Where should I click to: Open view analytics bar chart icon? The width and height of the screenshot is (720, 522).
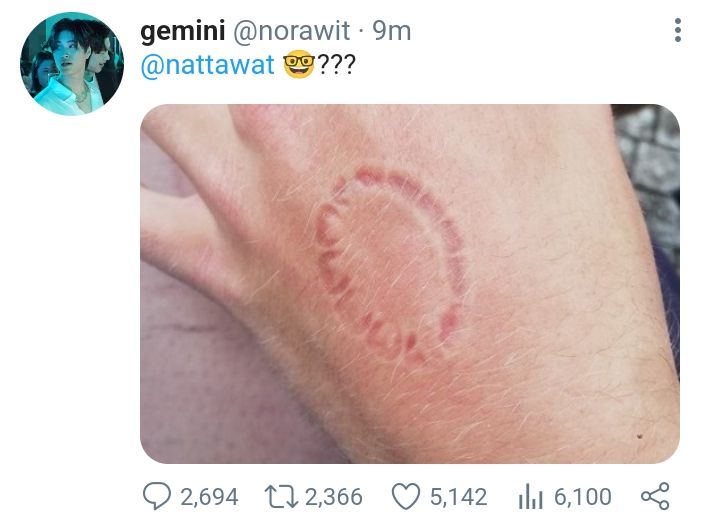[x=530, y=497]
